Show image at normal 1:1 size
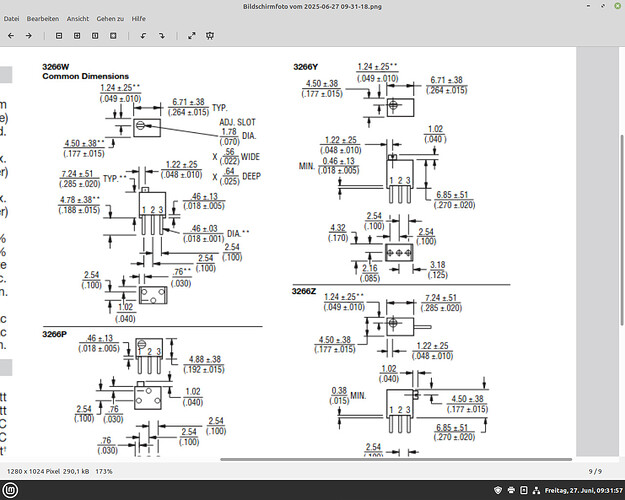625x500 pixels. [95, 36]
